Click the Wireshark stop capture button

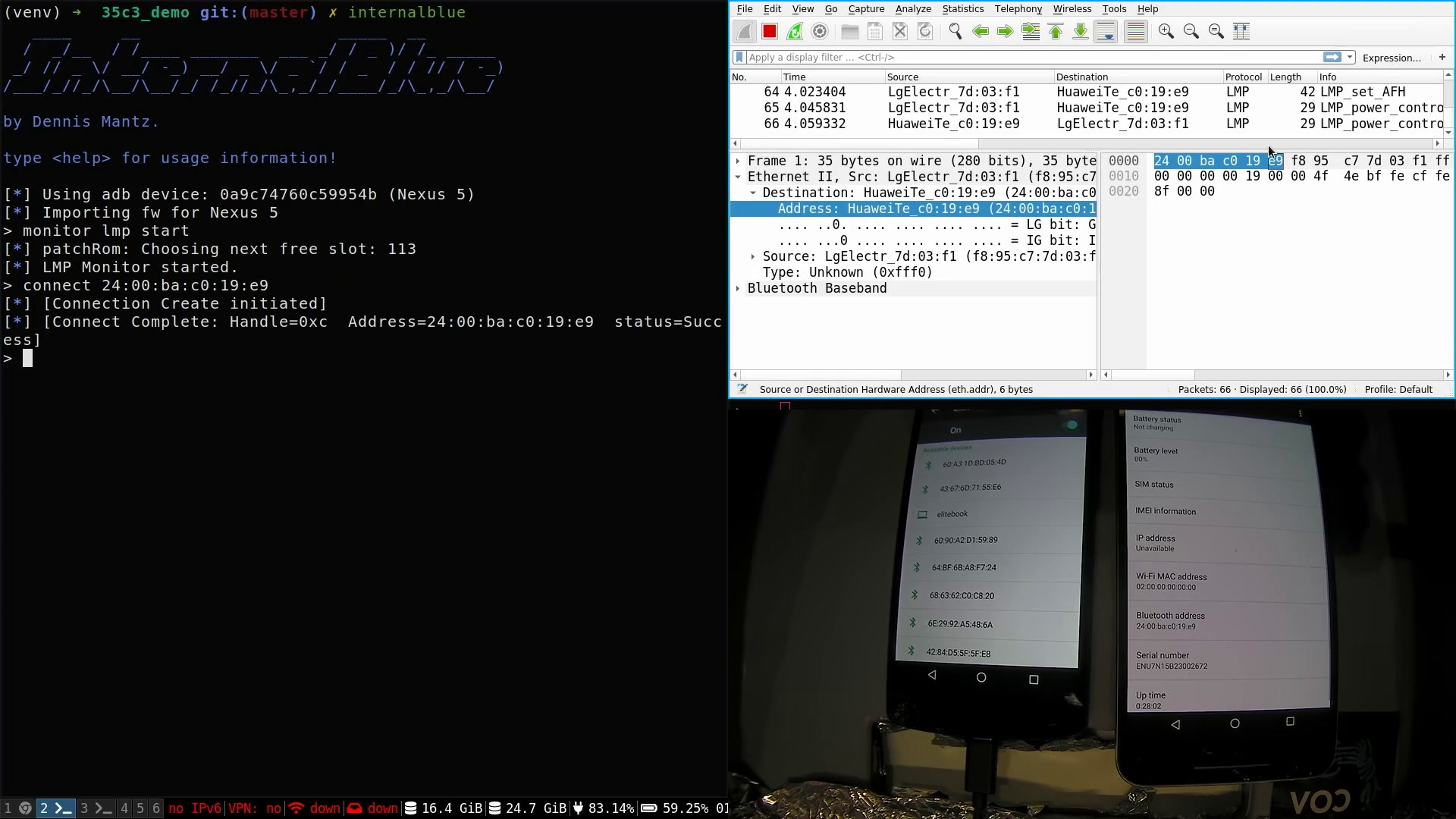(x=769, y=31)
